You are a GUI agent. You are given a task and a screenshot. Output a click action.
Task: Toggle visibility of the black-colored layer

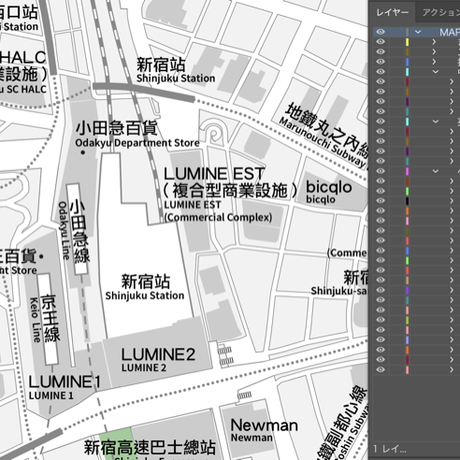(x=380, y=201)
